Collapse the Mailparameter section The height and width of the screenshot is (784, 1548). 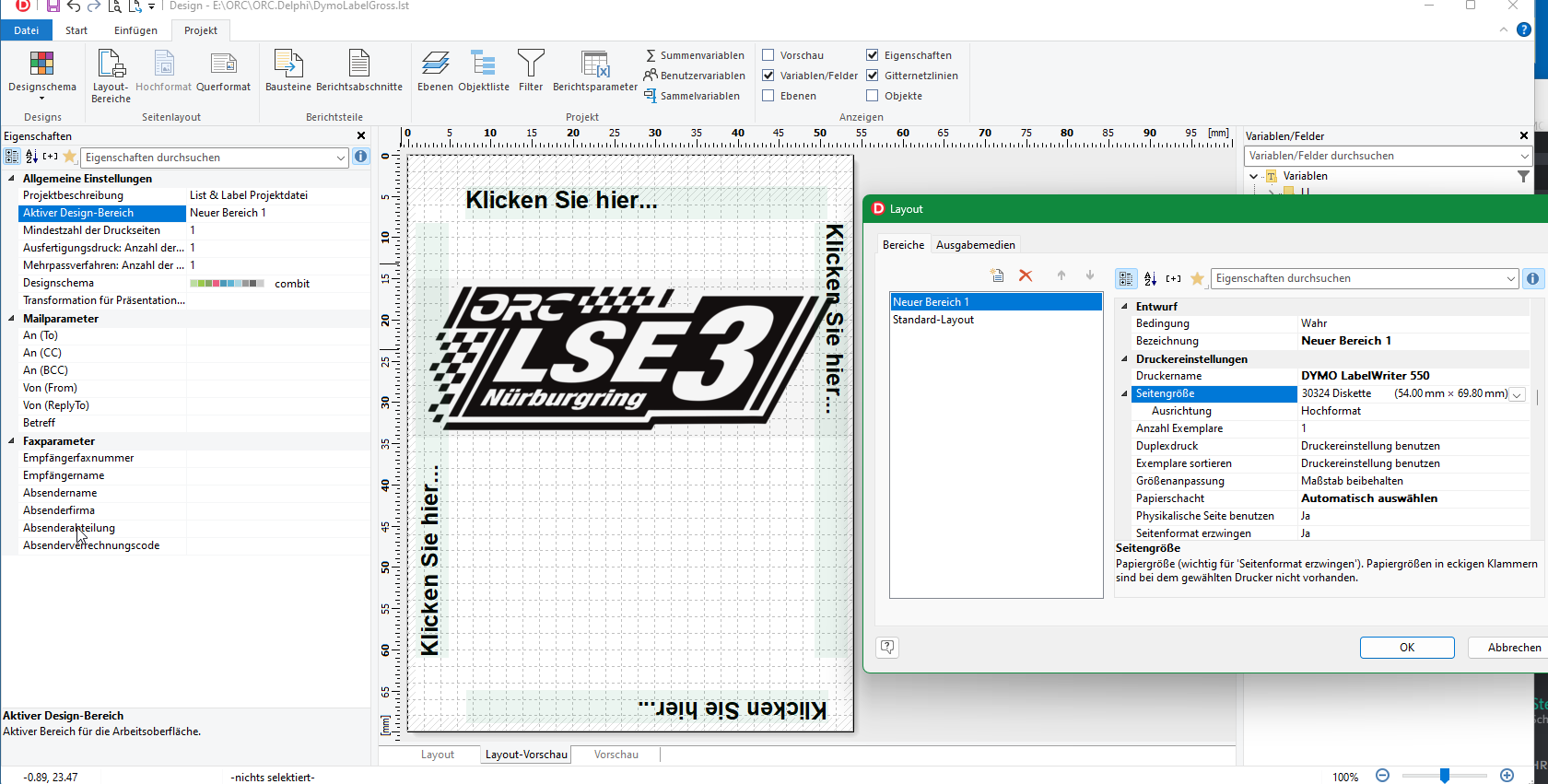(x=12, y=319)
